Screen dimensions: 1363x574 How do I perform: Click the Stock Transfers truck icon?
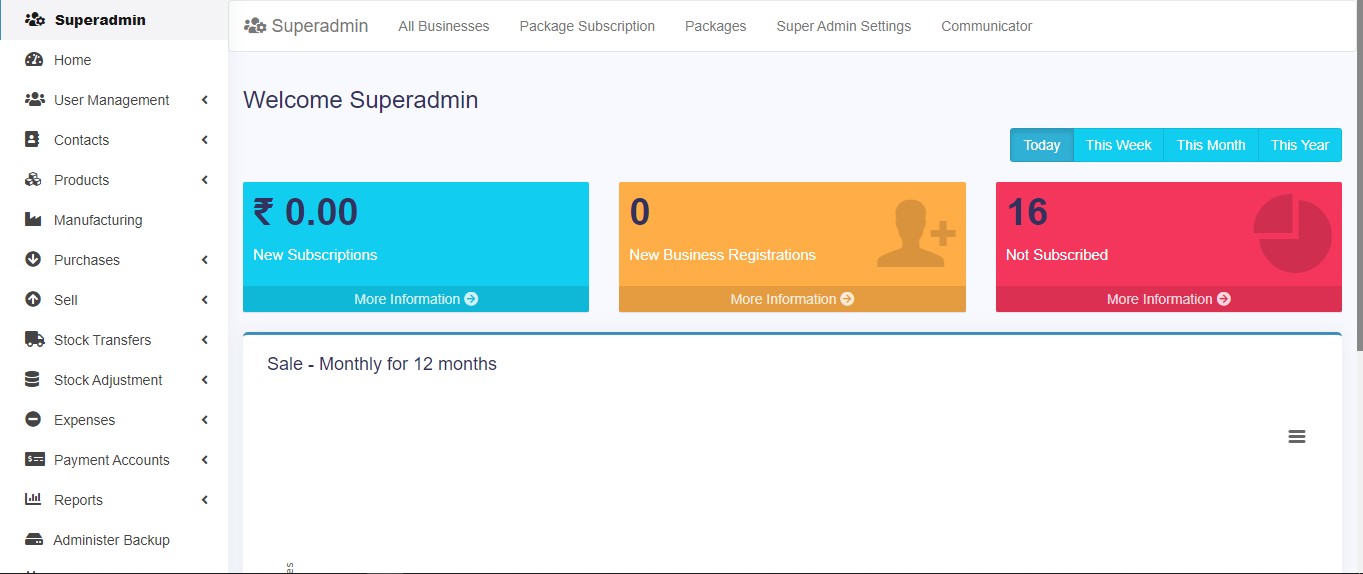tap(34, 340)
